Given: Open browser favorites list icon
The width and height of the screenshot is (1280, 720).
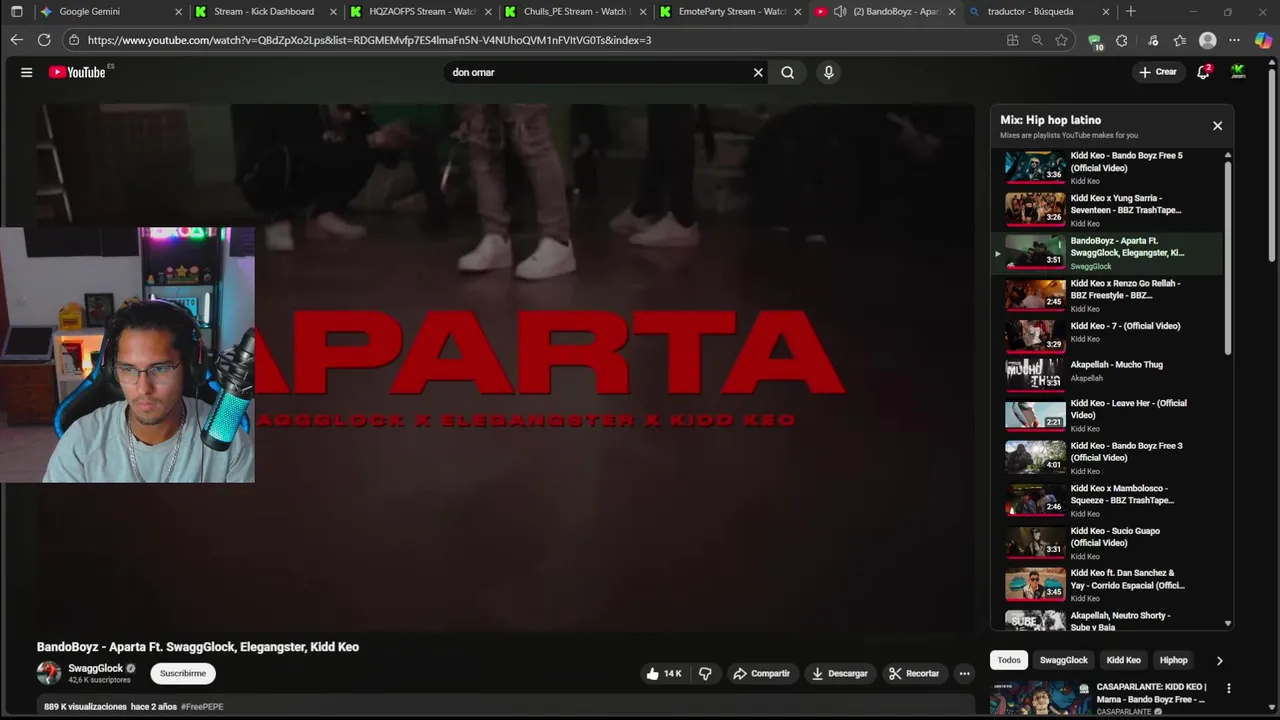Looking at the screenshot, I should click(x=1180, y=40).
